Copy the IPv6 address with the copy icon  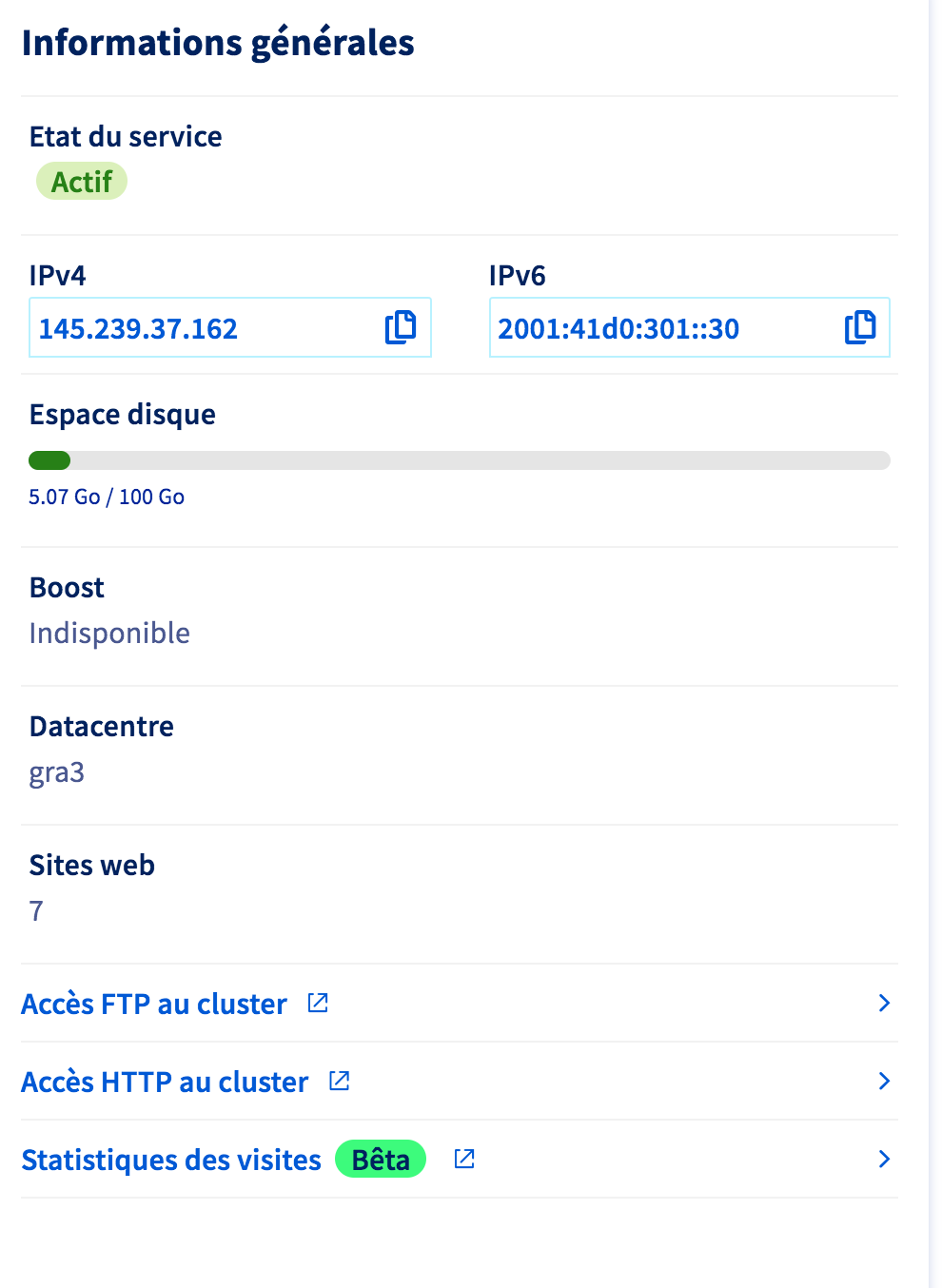(860, 327)
